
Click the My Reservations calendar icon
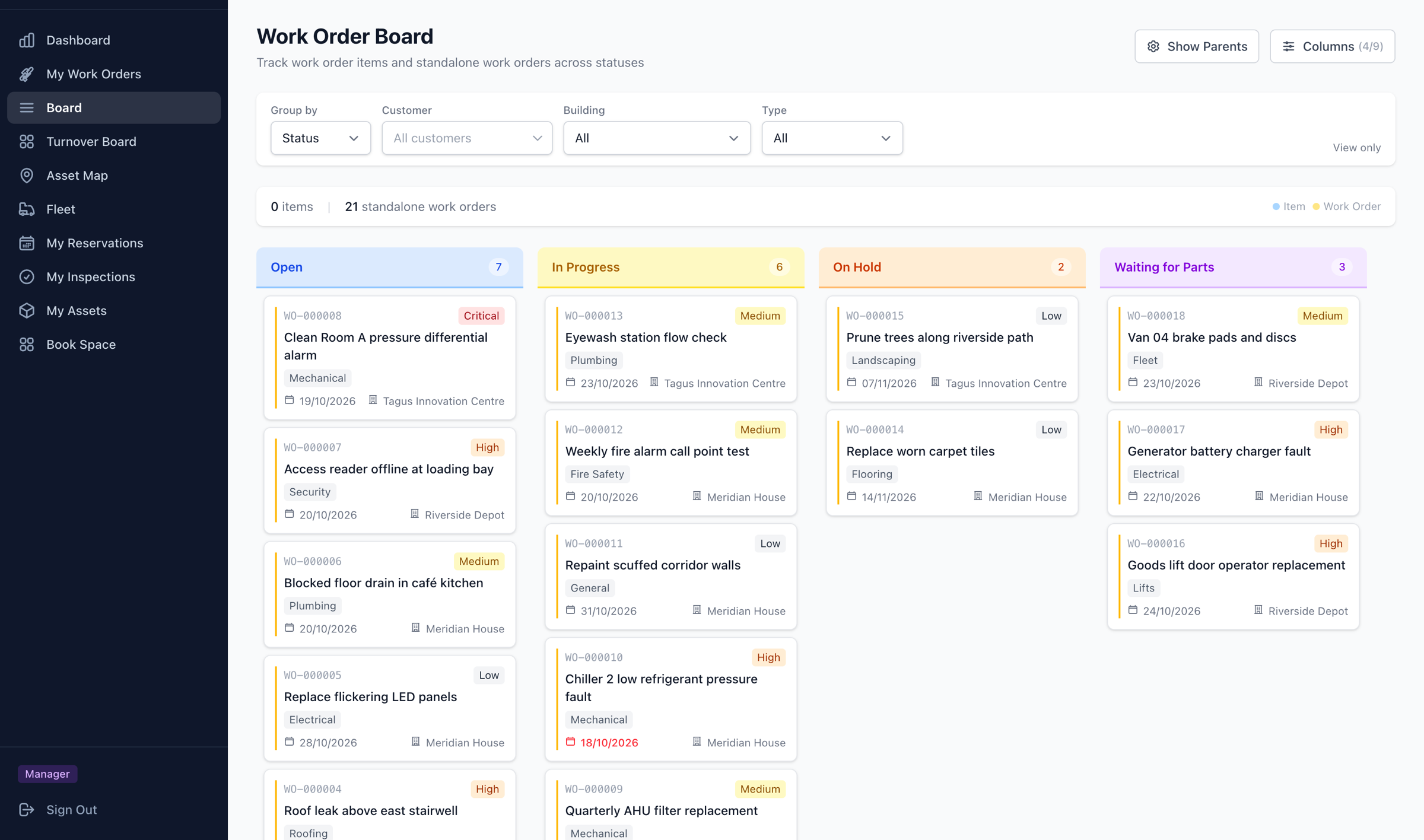point(27,243)
